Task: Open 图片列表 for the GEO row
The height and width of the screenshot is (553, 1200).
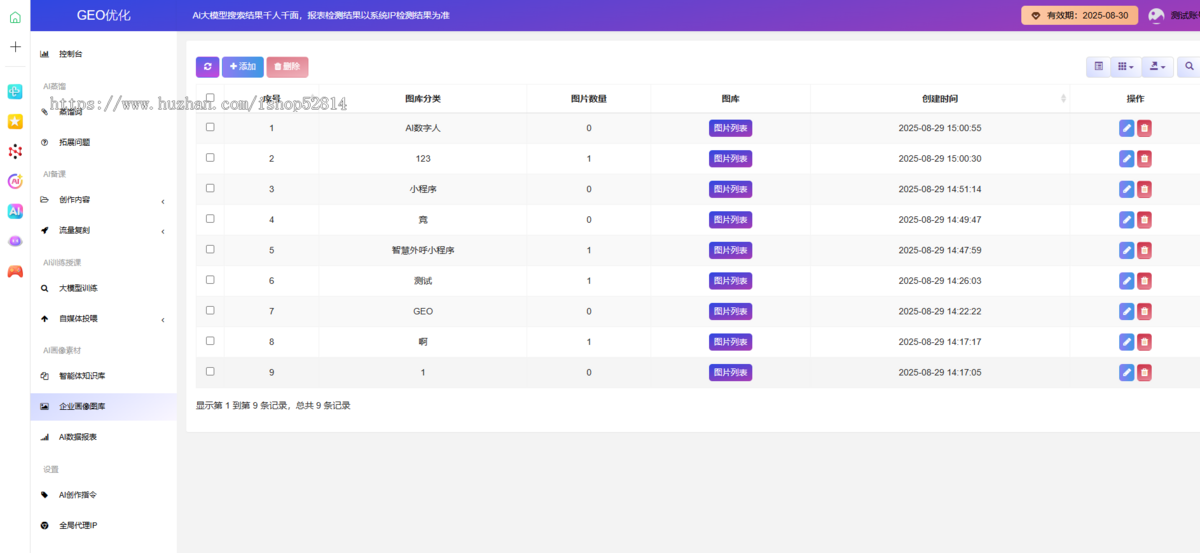Action: coord(730,311)
